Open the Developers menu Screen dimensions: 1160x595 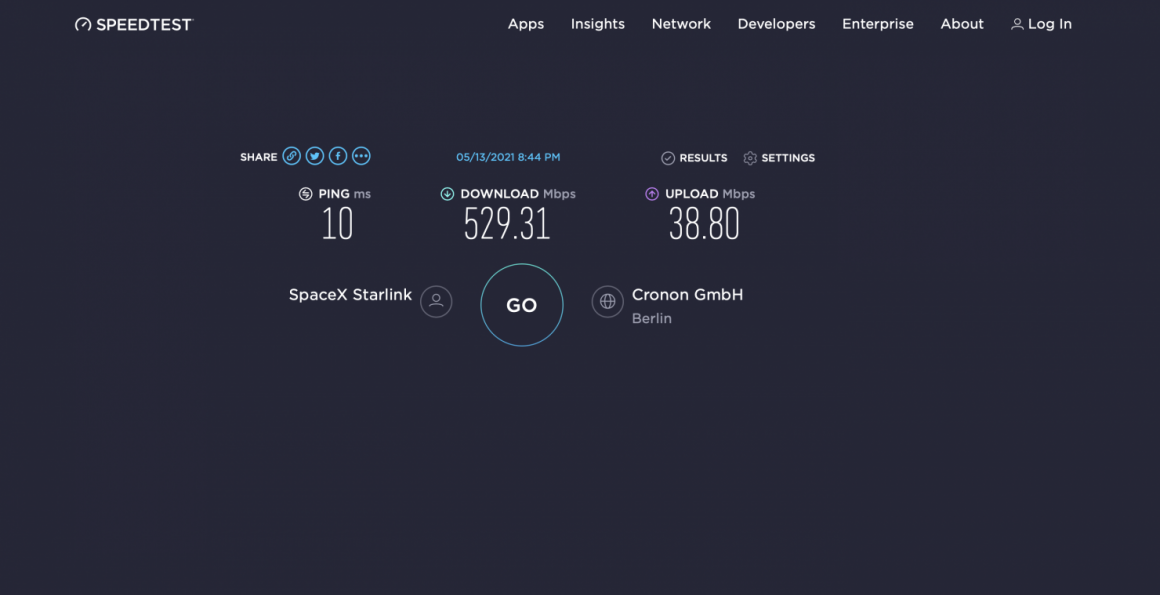tap(777, 24)
